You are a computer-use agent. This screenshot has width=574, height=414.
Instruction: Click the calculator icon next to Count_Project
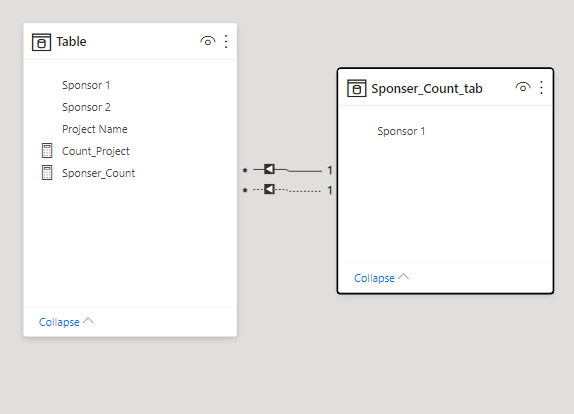pyautogui.click(x=47, y=151)
